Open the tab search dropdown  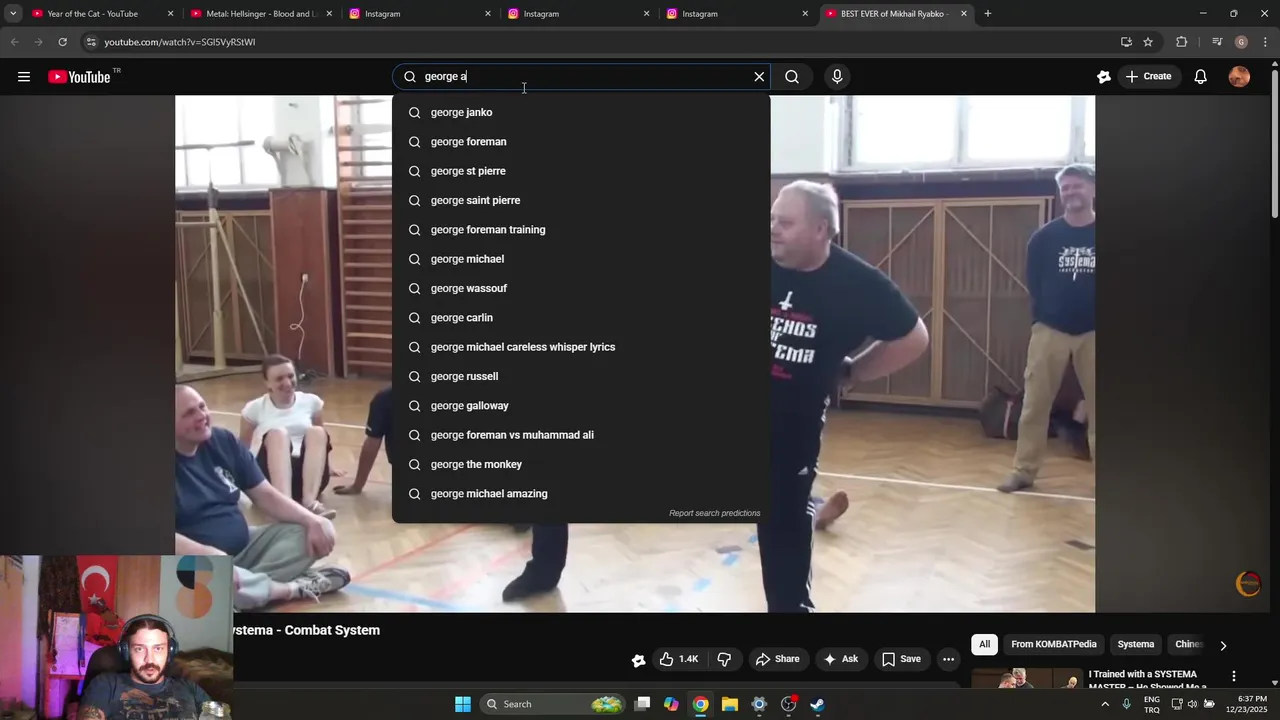tap(13, 14)
